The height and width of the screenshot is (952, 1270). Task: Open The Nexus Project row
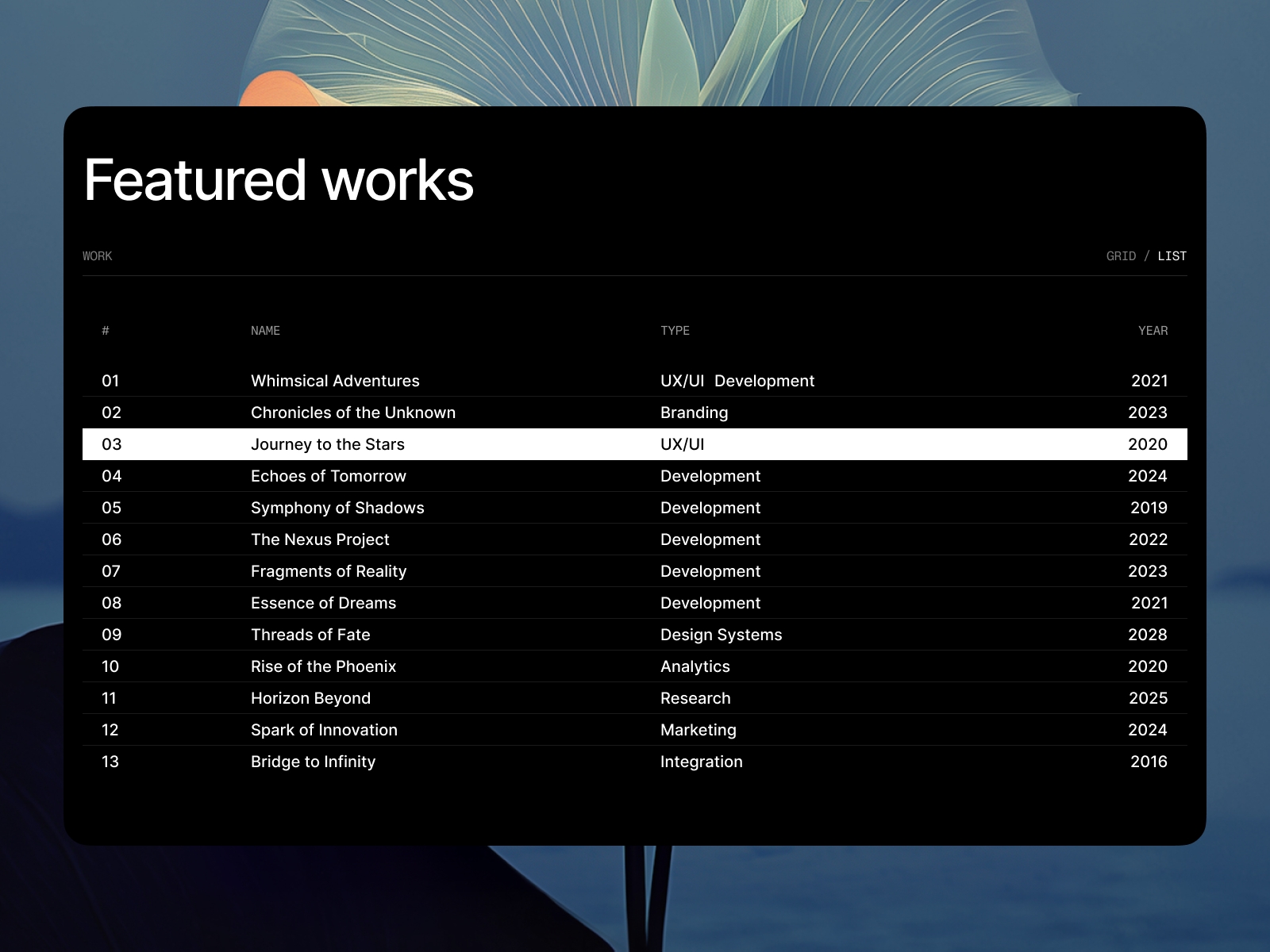point(319,539)
